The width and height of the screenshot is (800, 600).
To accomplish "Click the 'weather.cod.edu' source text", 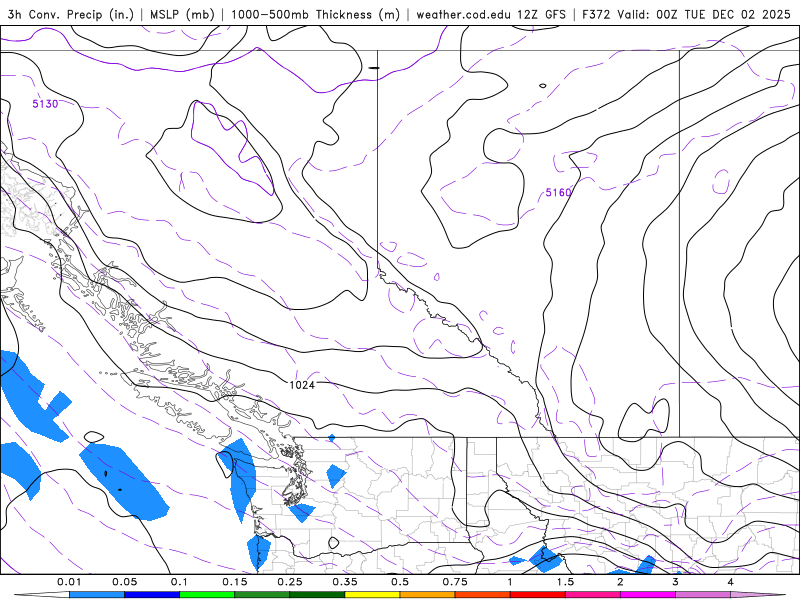I will click(464, 14).
